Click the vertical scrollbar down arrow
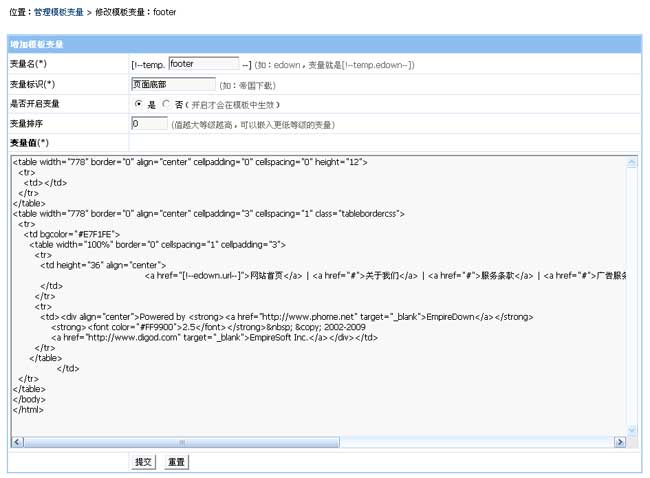 click(632, 430)
